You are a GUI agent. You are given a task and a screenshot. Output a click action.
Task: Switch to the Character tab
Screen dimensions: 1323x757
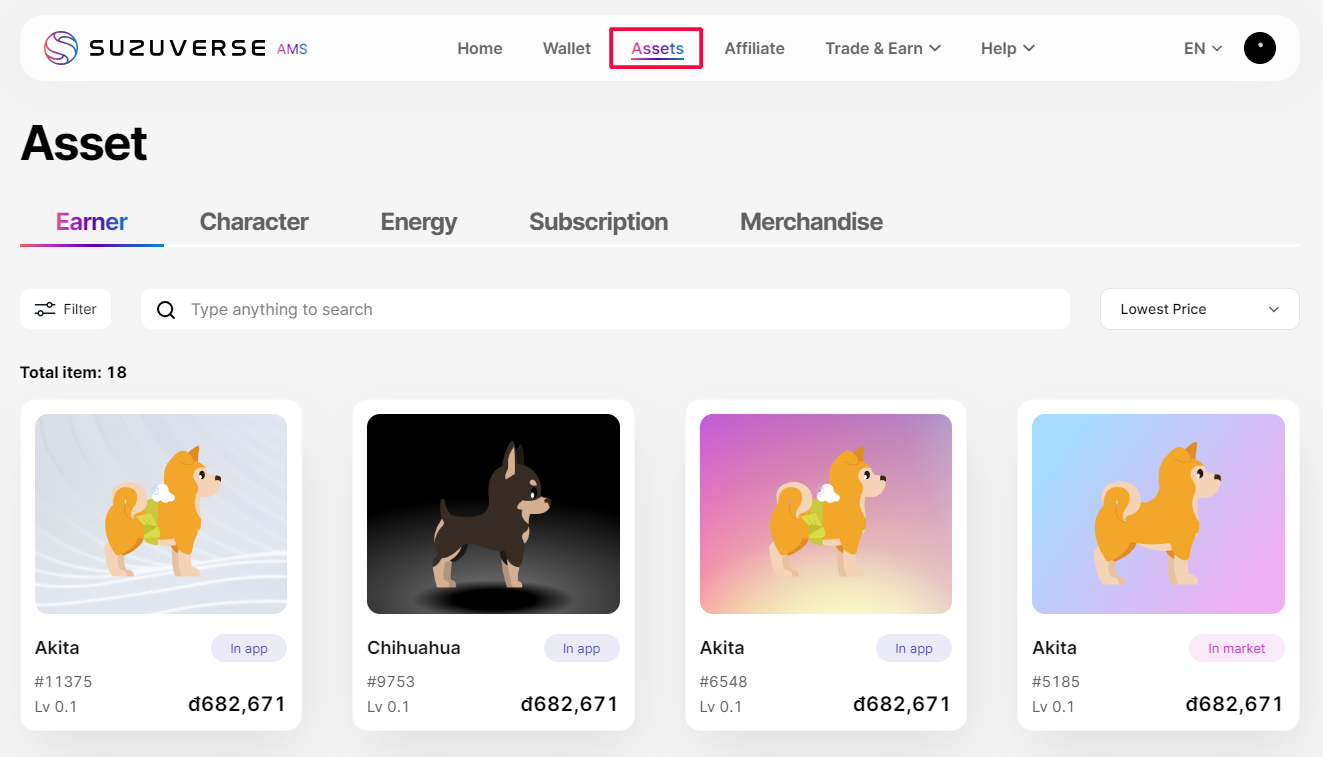coord(253,222)
